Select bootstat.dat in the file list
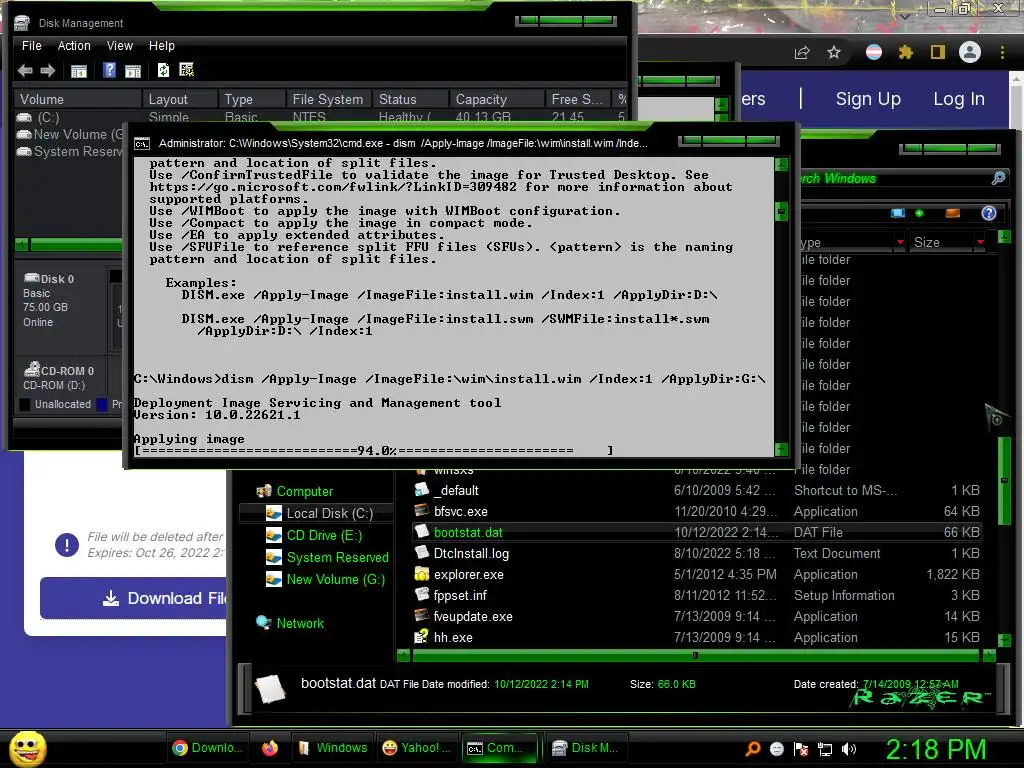The width and height of the screenshot is (1024, 768). tap(696, 532)
